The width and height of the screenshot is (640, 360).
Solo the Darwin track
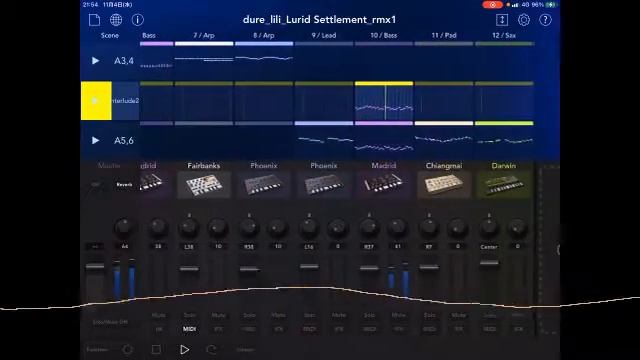point(489,316)
